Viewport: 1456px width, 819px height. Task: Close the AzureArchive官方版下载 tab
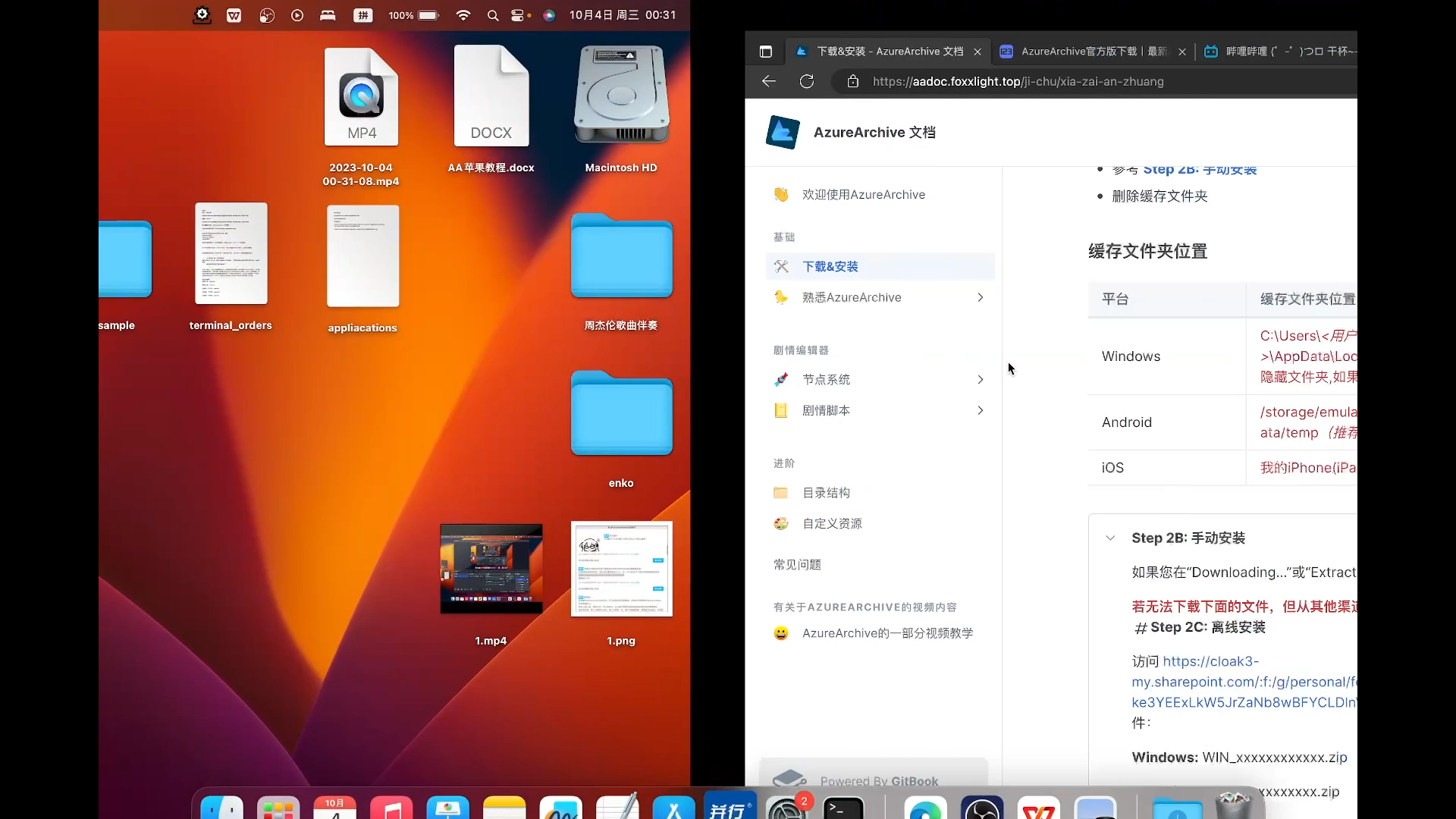click(1182, 52)
